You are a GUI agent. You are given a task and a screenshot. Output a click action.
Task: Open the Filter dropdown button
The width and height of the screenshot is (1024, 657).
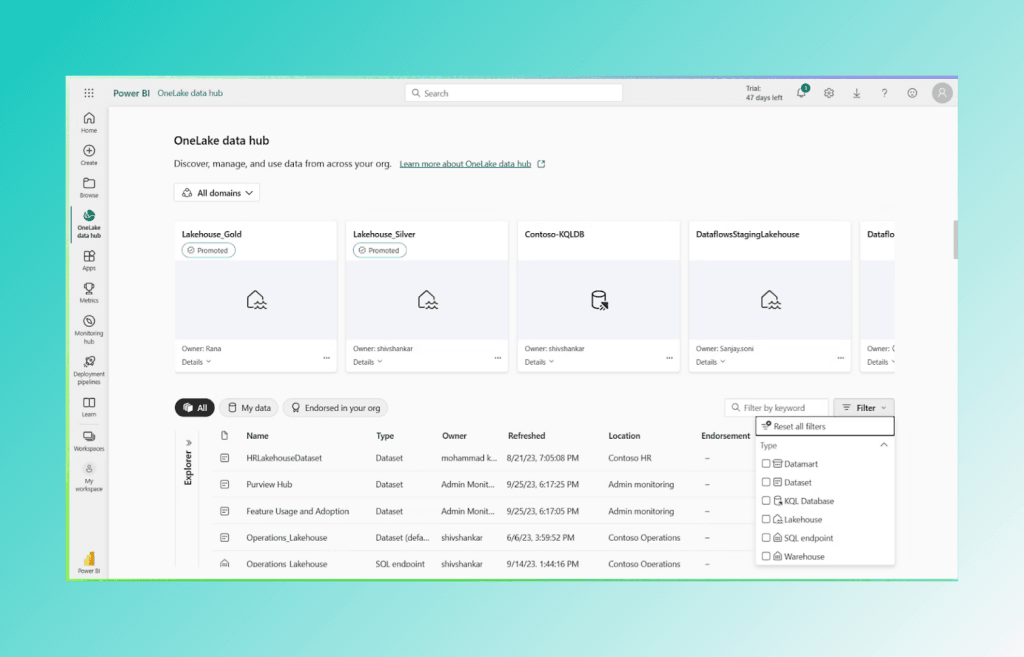pyautogui.click(x=863, y=408)
